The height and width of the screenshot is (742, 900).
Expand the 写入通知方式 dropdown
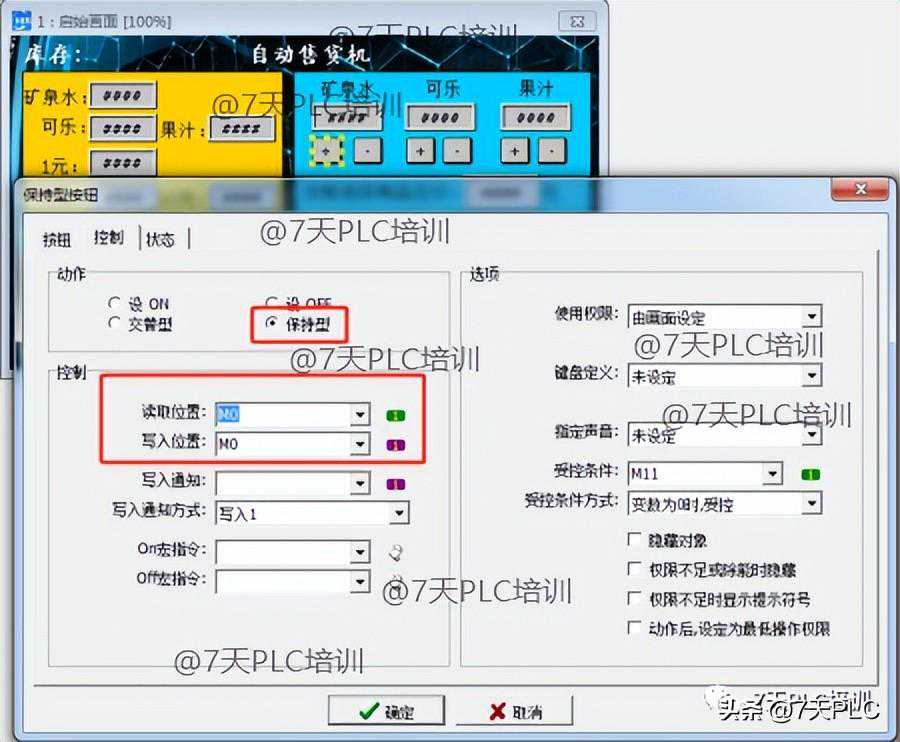tap(399, 513)
